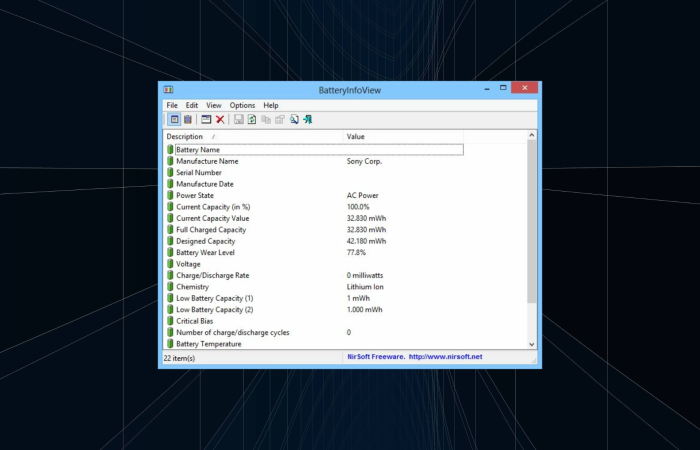The height and width of the screenshot is (450, 700).
Task: Select the Low Battery Capacity (2) row
Action: pos(315,309)
